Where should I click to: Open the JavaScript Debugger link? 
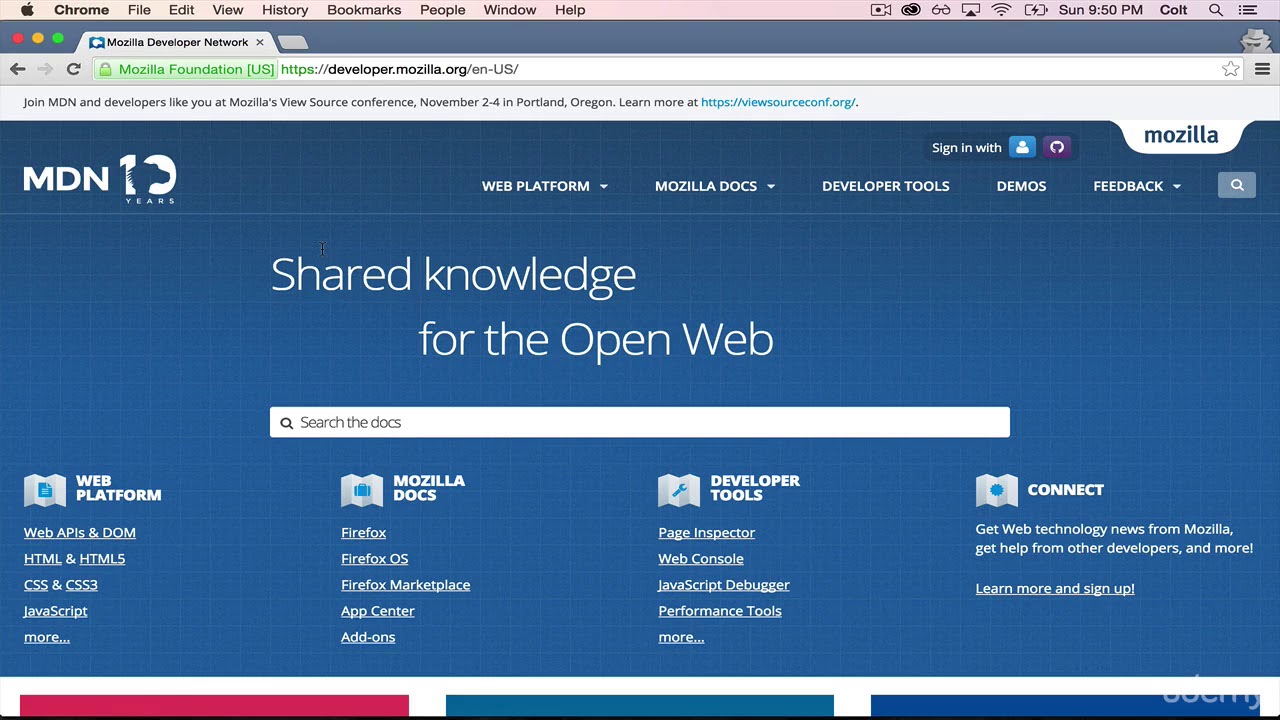[724, 585]
